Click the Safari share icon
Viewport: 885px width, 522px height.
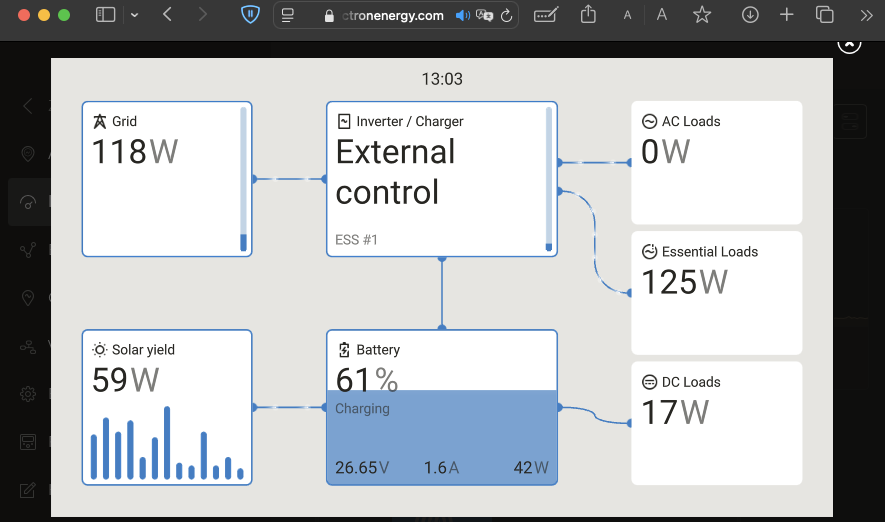pyautogui.click(x=588, y=15)
